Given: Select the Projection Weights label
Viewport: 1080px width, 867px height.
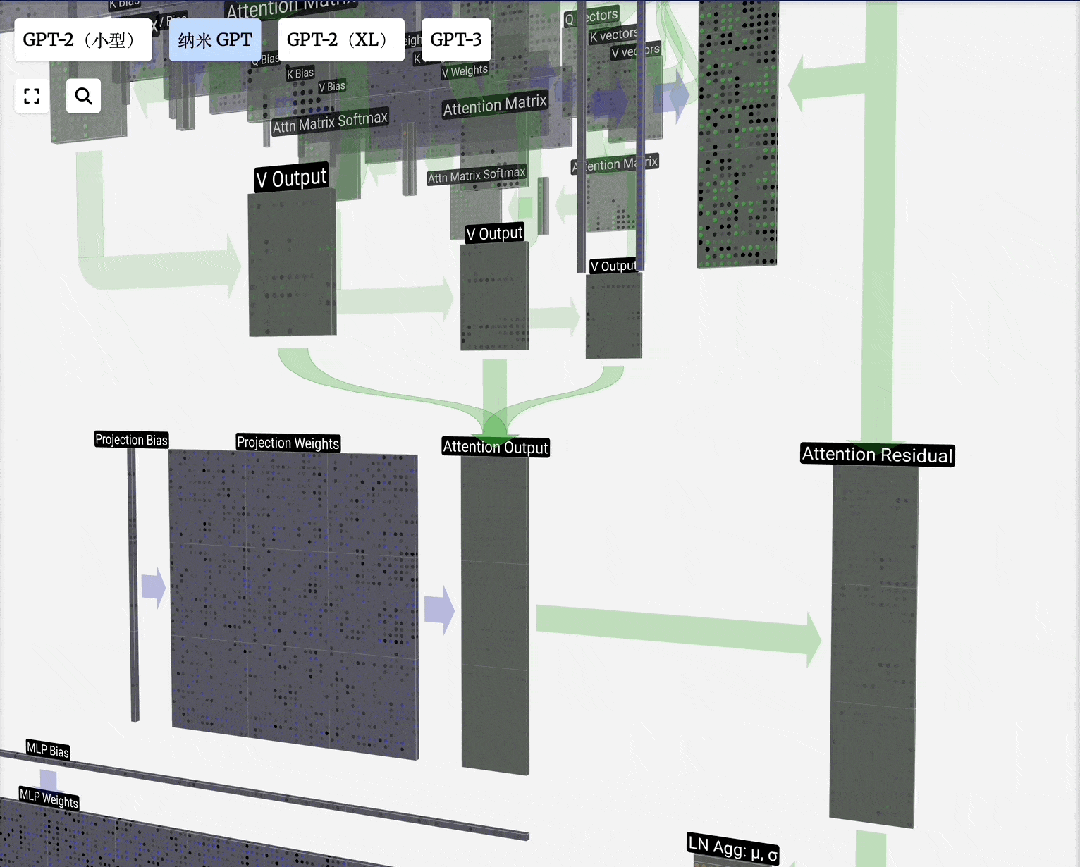Looking at the screenshot, I should coord(288,443).
